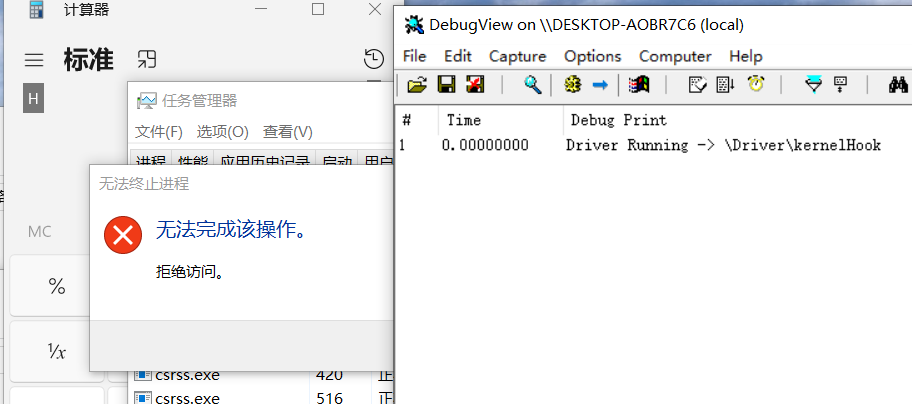Toggle the Capture Kernel gear icon
Viewport: 912px width, 404px height.
click(x=572, y=85)
